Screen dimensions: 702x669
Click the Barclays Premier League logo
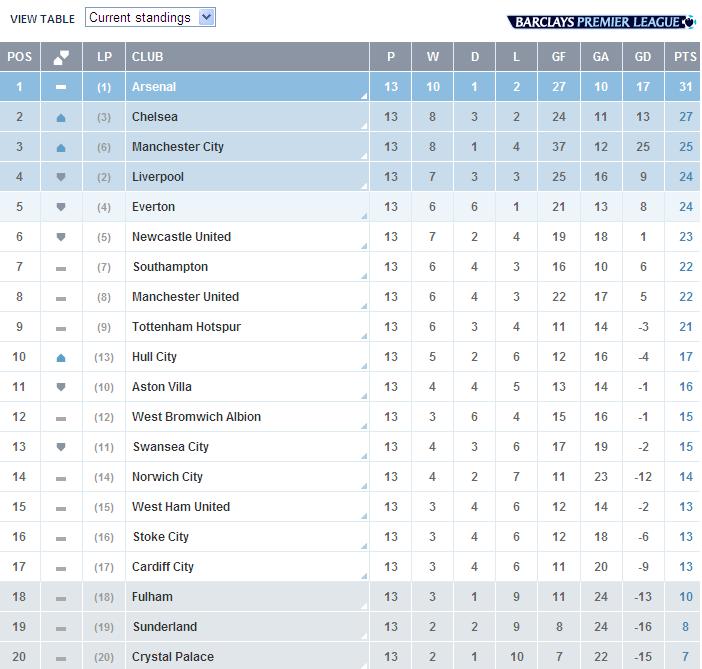(601, 21)
